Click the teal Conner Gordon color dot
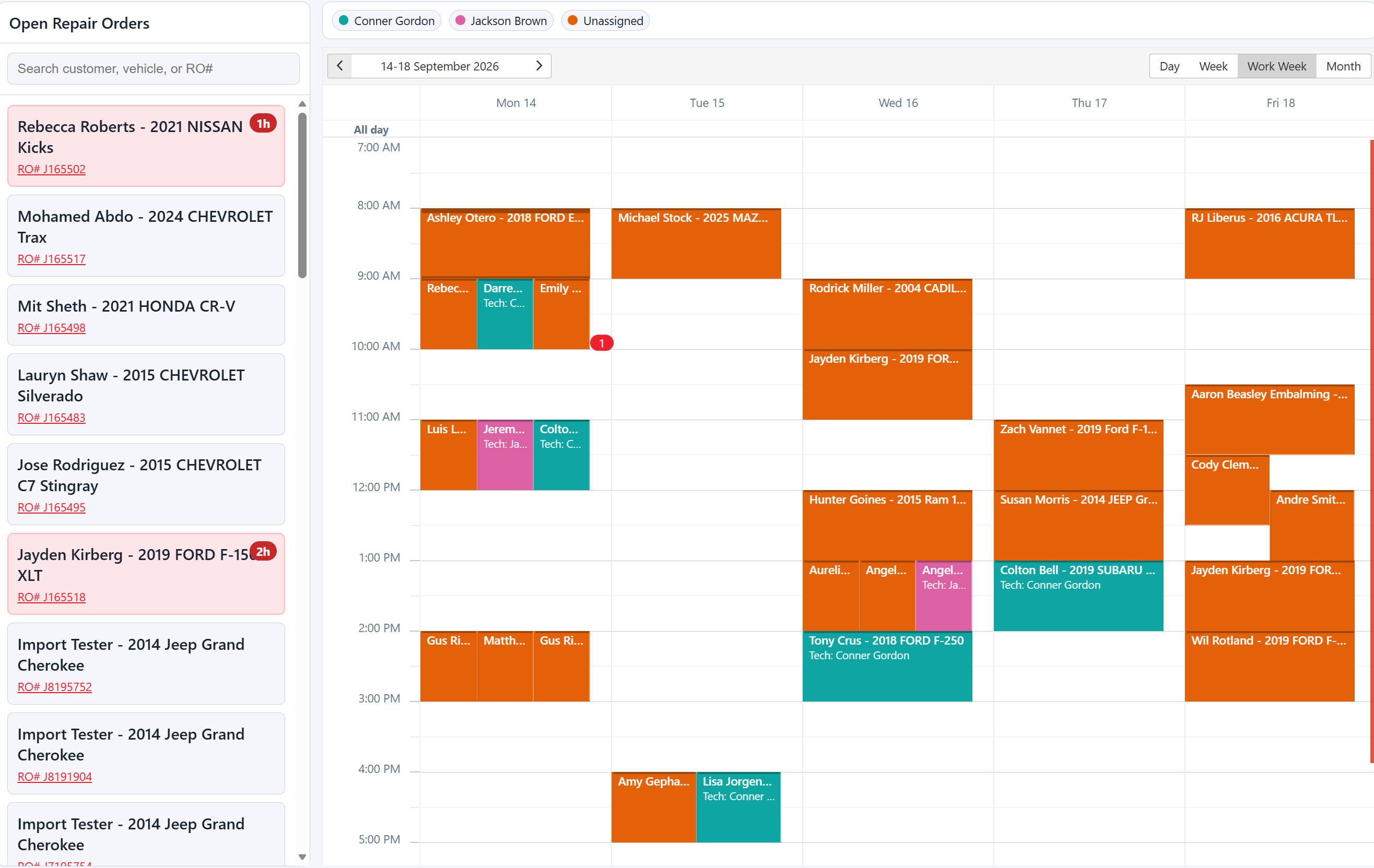This screenshot has height=868, width=1374. click(344, 20)
